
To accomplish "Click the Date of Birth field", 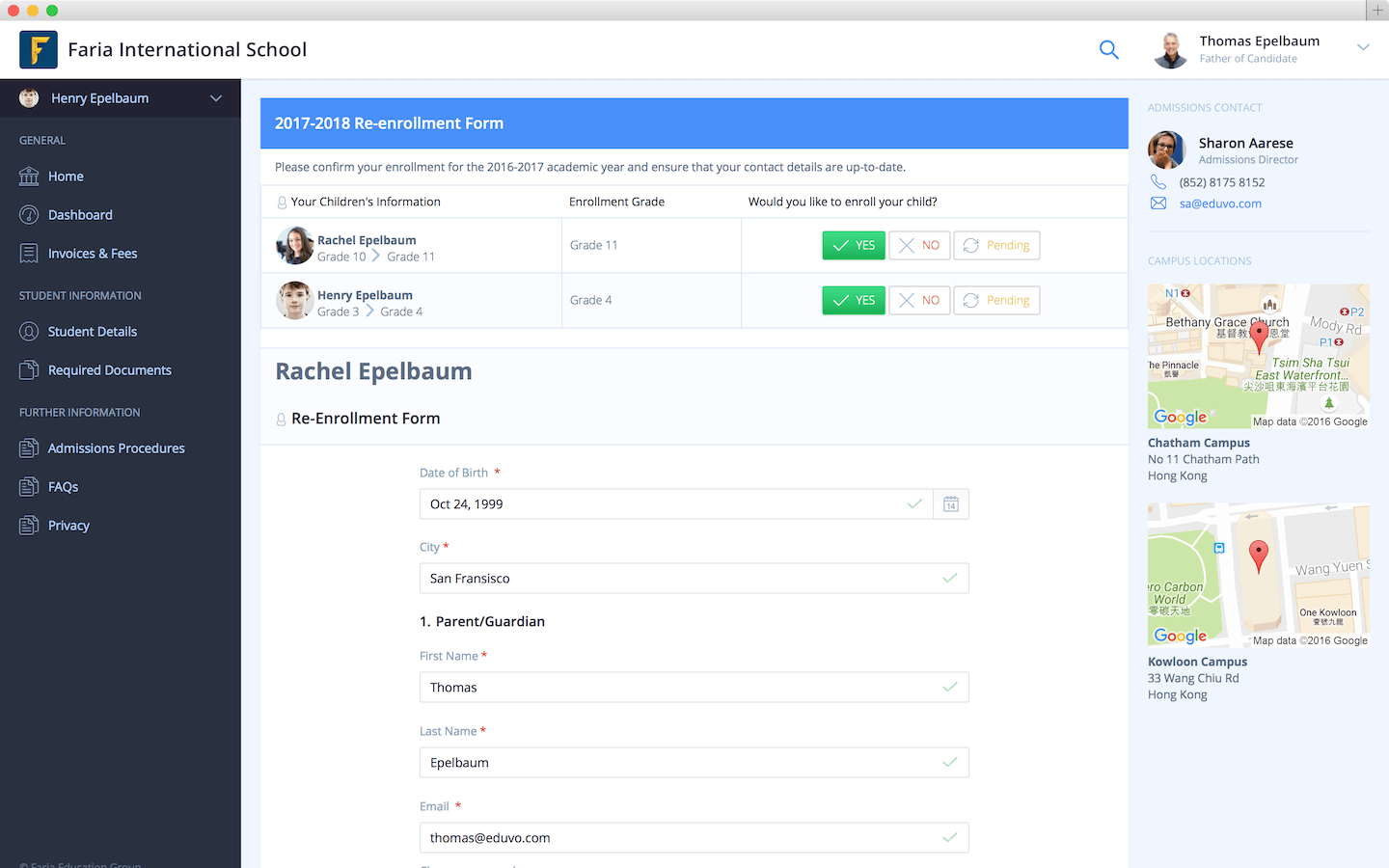I will (676, 504).
